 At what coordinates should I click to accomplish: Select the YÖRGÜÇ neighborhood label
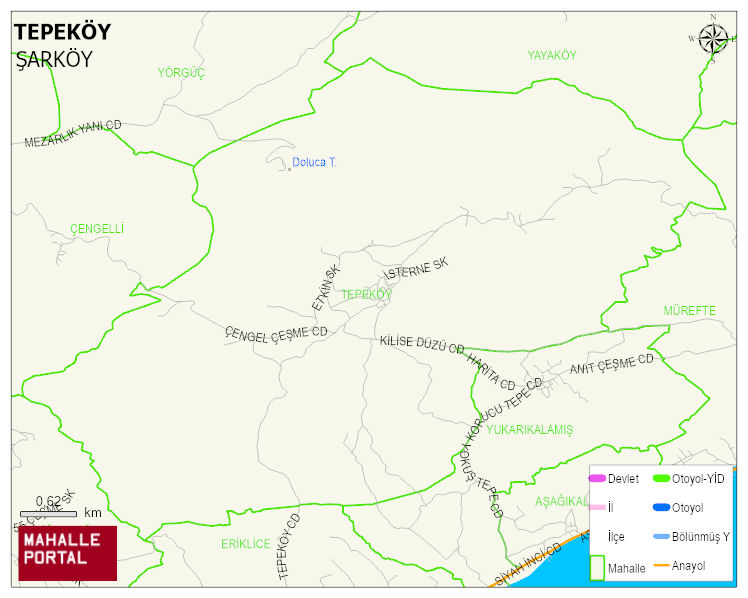pyautogui.click(x=181, y=73)
